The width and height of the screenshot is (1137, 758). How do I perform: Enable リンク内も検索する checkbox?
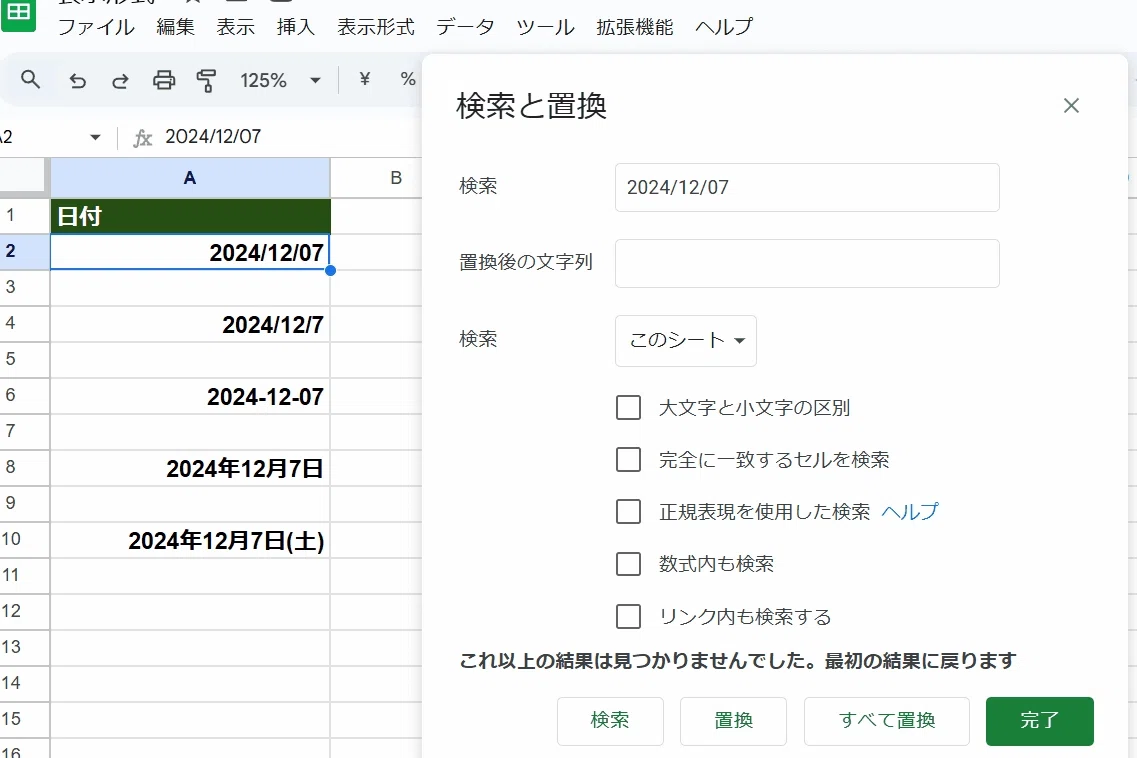(x=628, y=617)
